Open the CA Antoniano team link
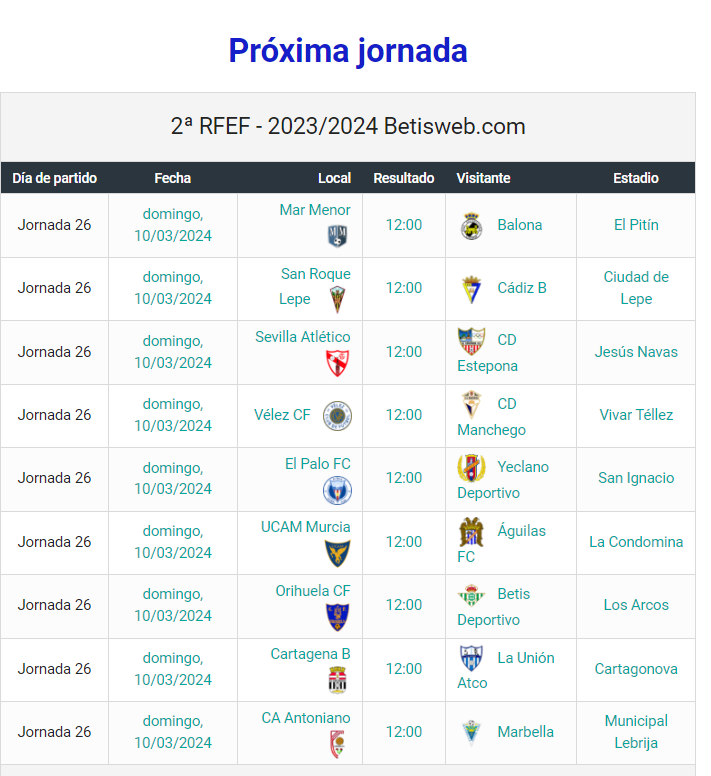Image resolution: width=711 pixels, height=776 pixels. pyautogui.click(x=306, y=718)
